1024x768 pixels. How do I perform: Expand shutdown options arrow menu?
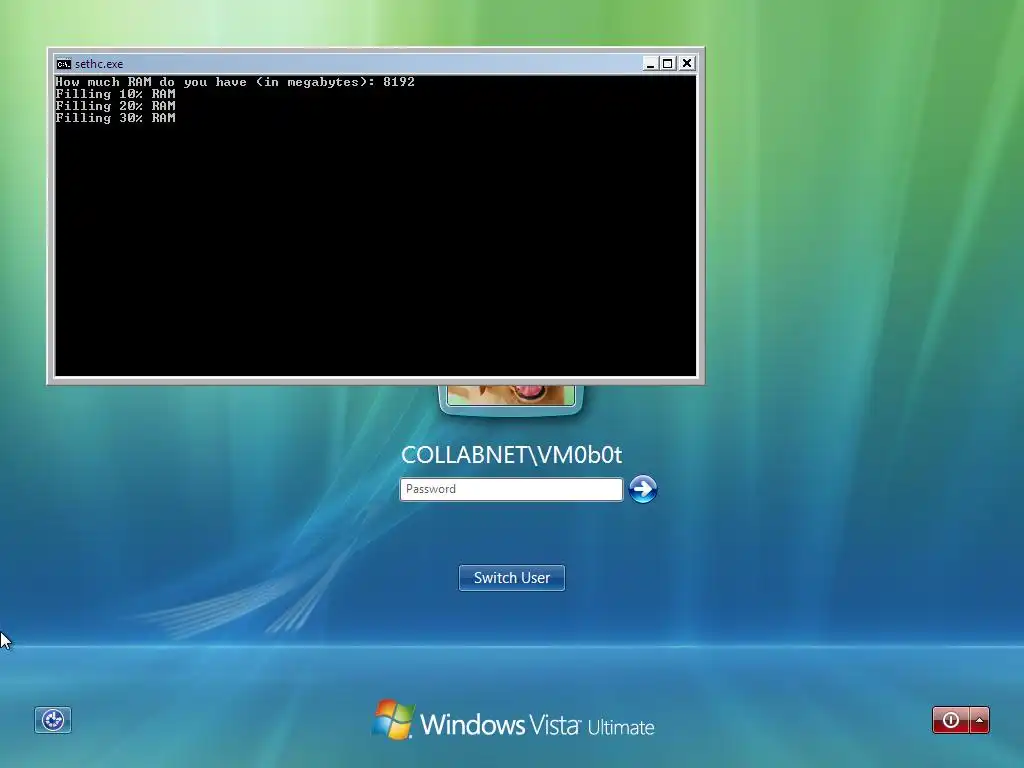(x=980, y=720)
